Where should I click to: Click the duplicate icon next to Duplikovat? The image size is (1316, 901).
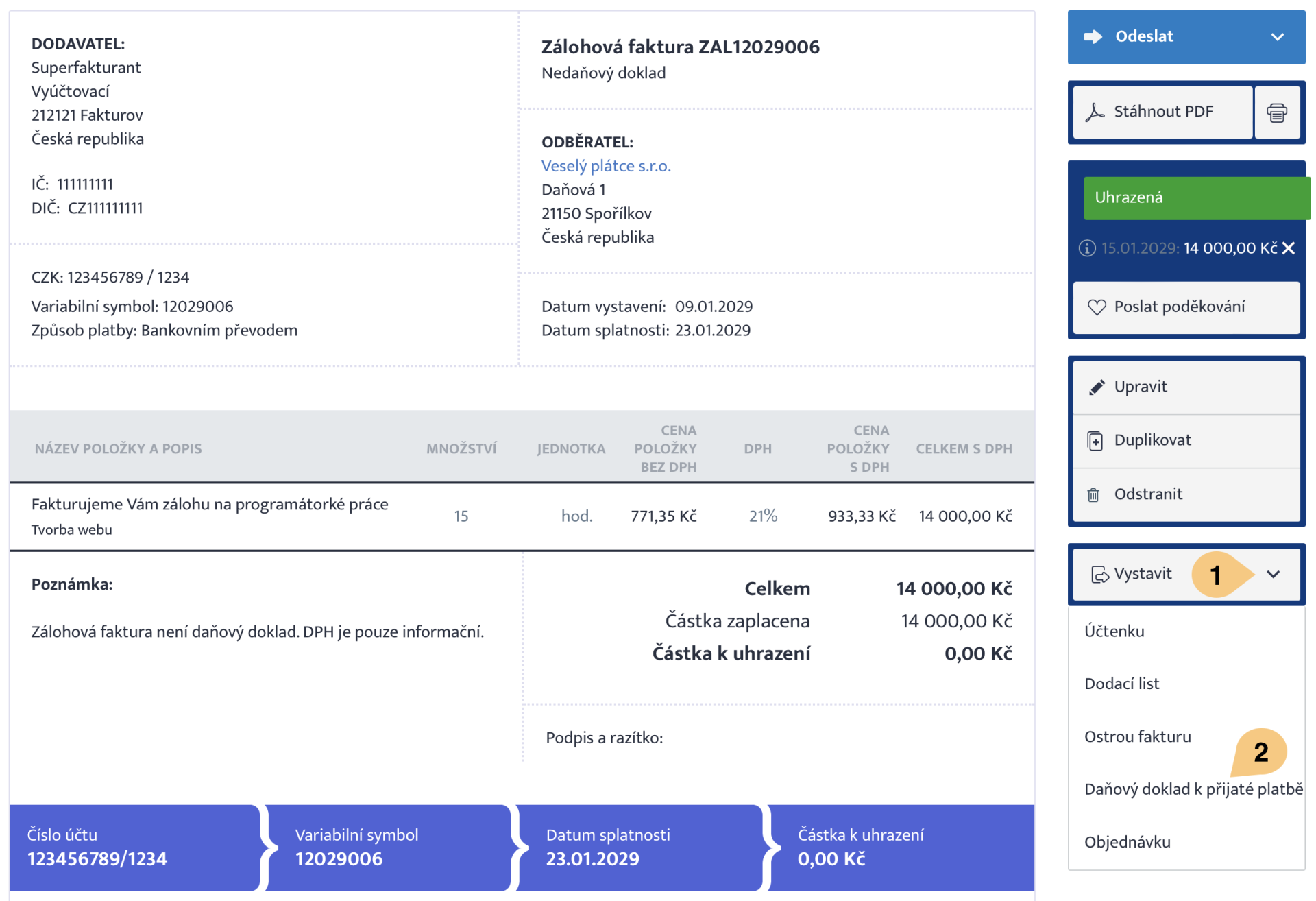pos(1095,441)
